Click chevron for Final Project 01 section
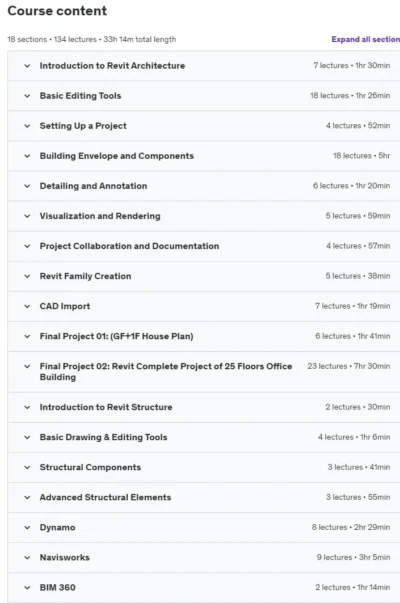The width and height of the screenshot is (400, 603). tap(27, 336)
